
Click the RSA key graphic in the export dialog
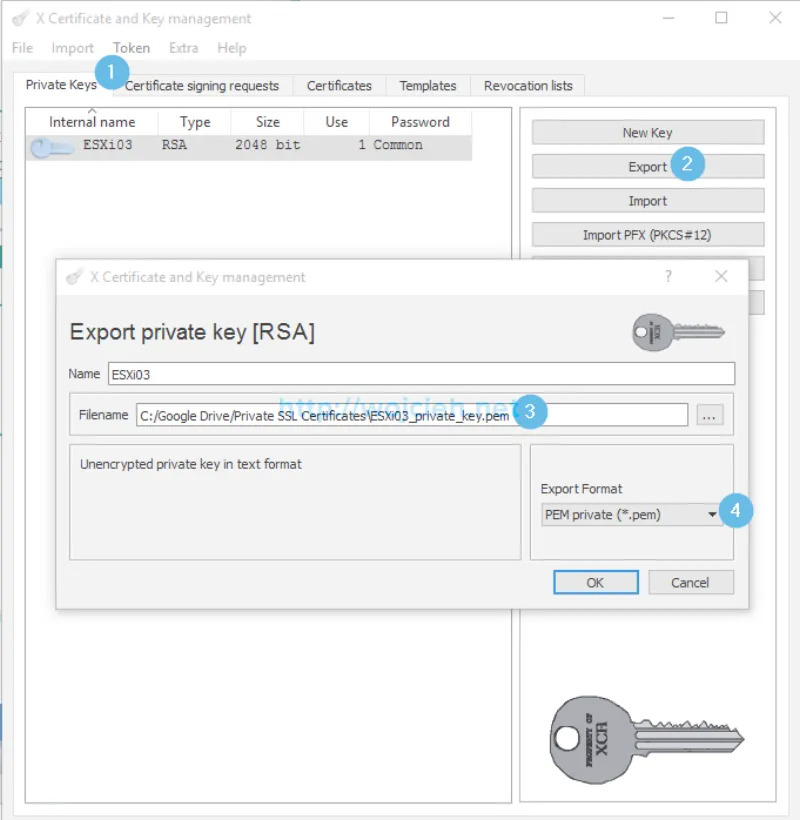pyautogui.click(x=676, y=330)
